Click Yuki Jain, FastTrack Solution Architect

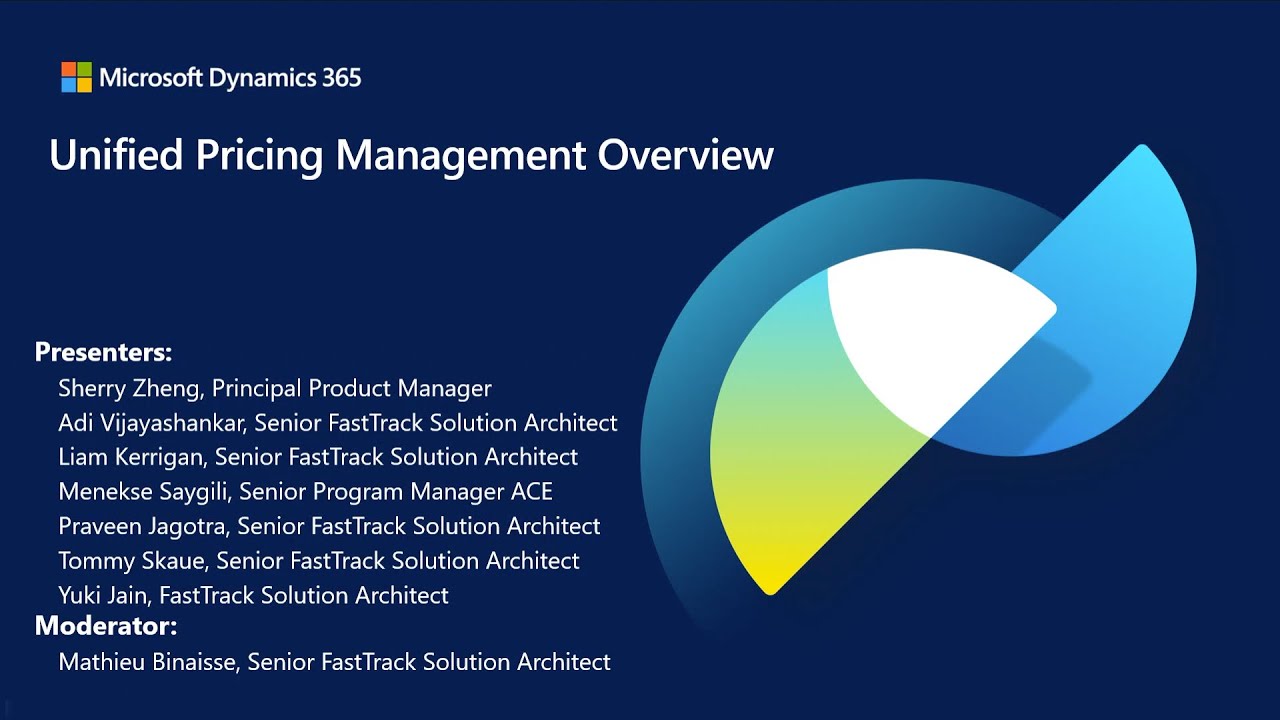[253, 595]
